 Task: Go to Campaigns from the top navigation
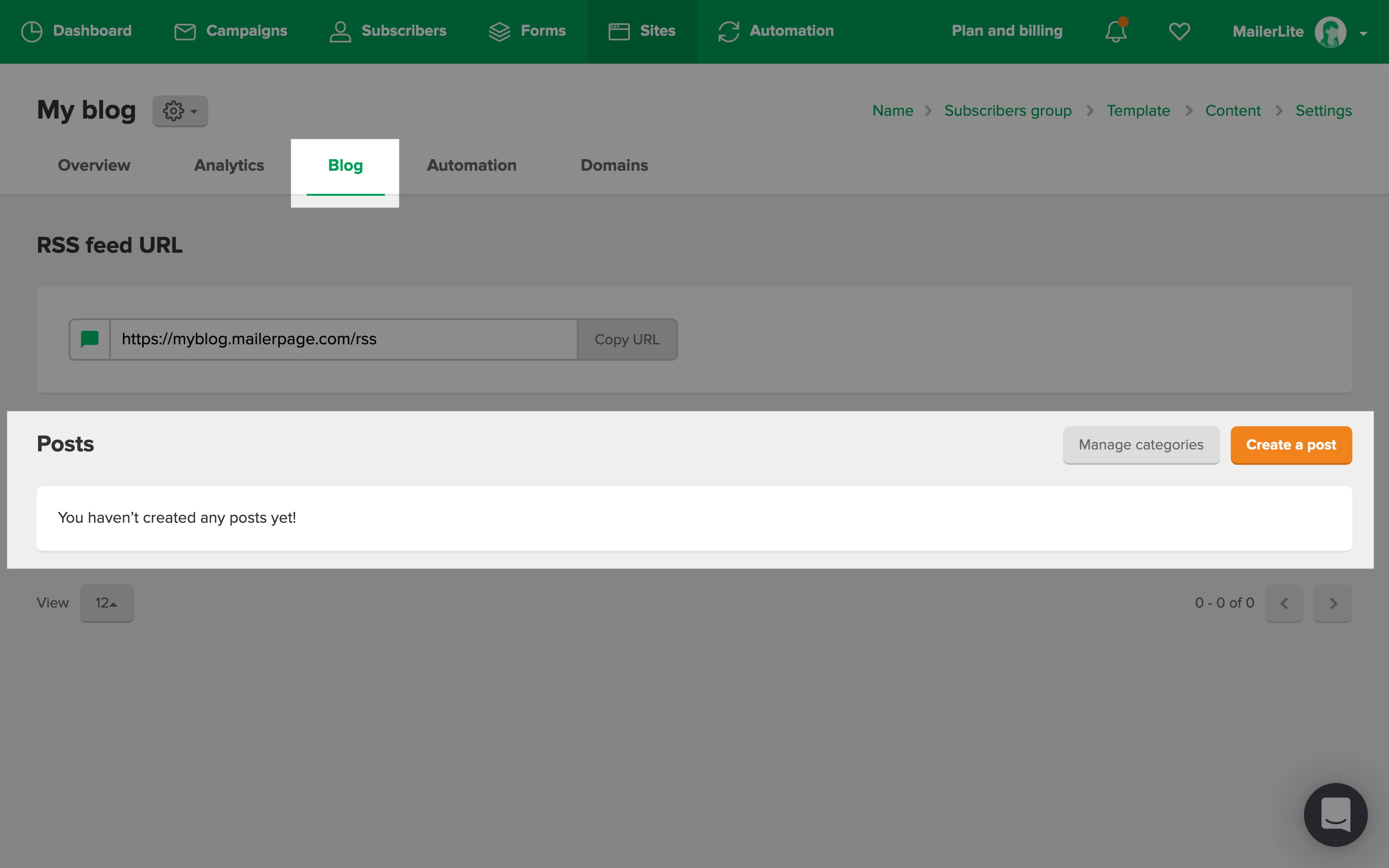[x=231, y=31]
